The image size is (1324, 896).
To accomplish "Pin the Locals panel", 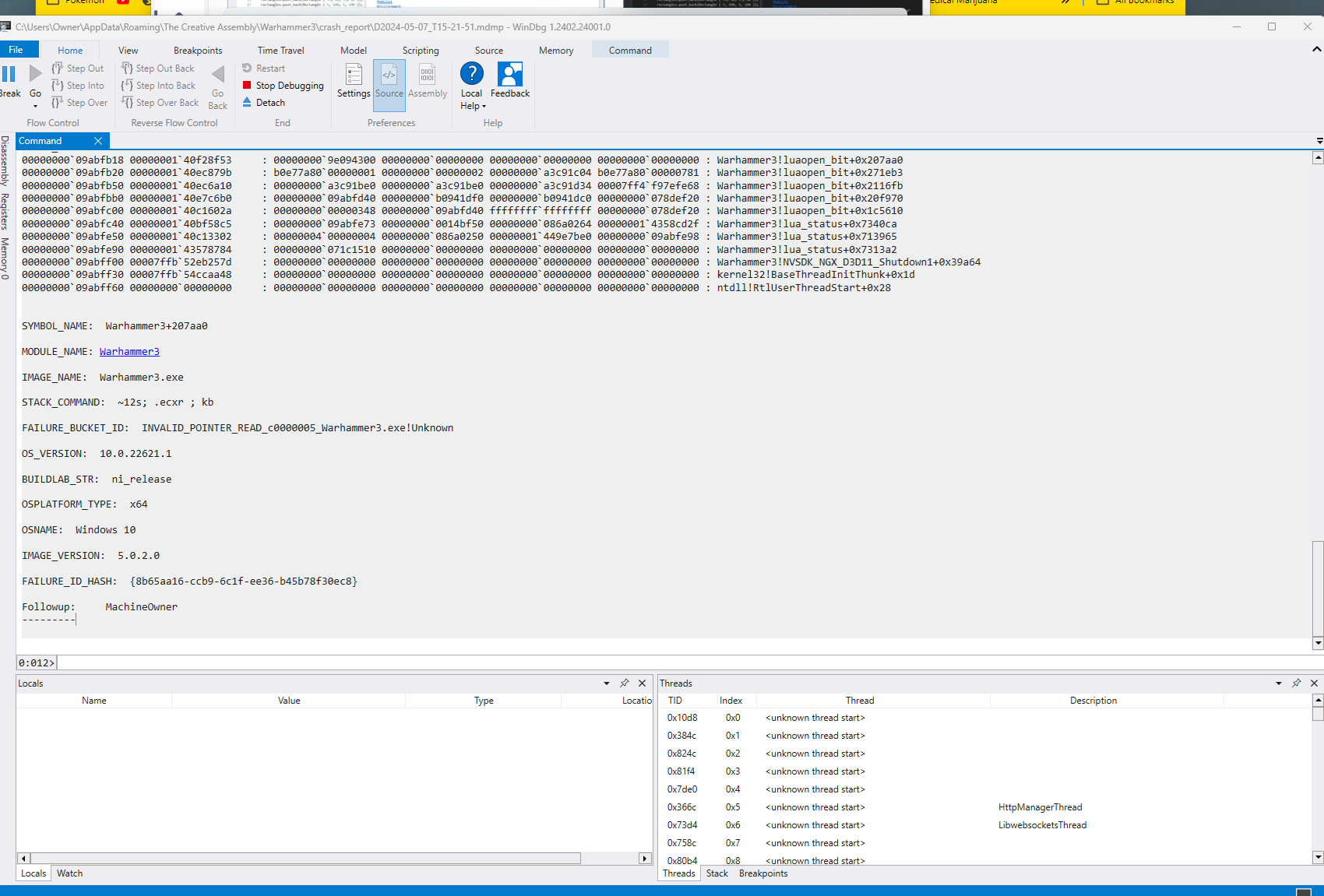I will 625,683.
